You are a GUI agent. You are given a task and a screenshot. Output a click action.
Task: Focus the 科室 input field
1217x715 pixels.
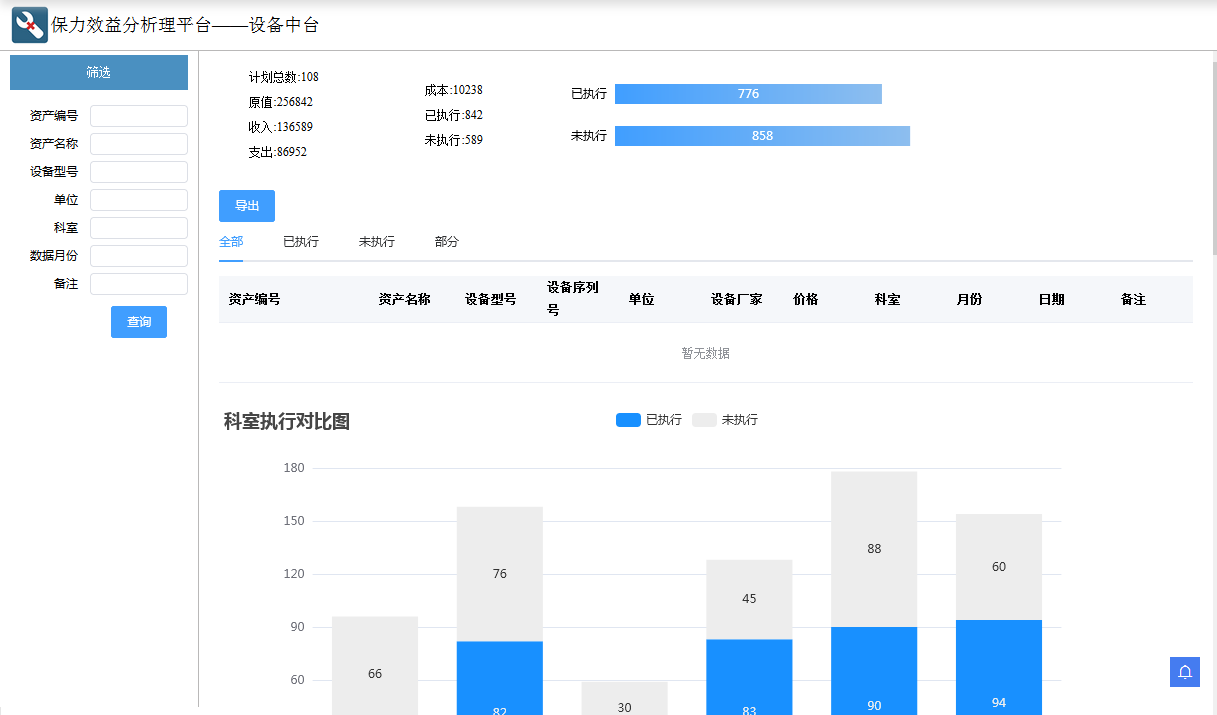139,228
